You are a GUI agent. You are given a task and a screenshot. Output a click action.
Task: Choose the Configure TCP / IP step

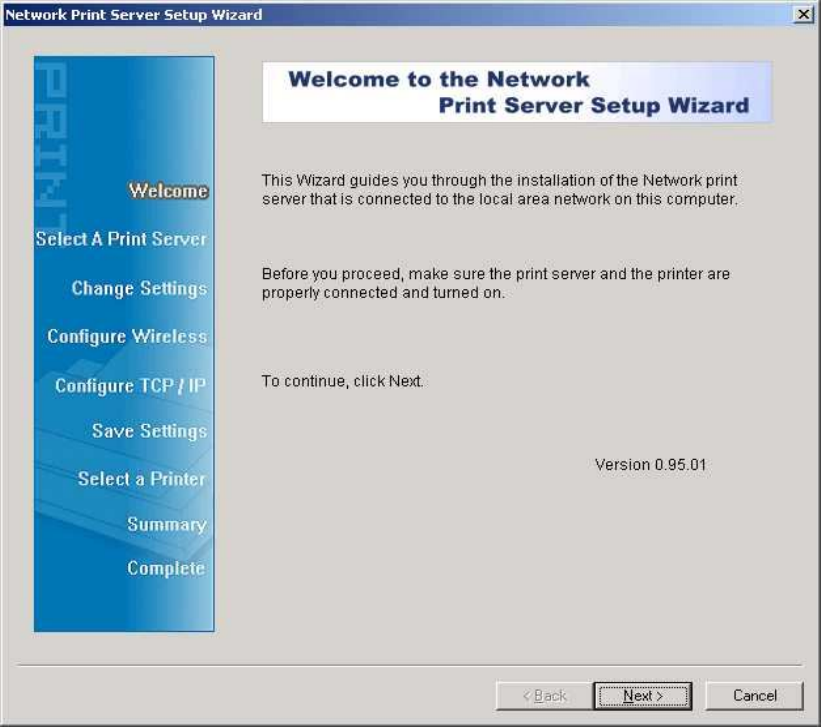tap(130, 385)
